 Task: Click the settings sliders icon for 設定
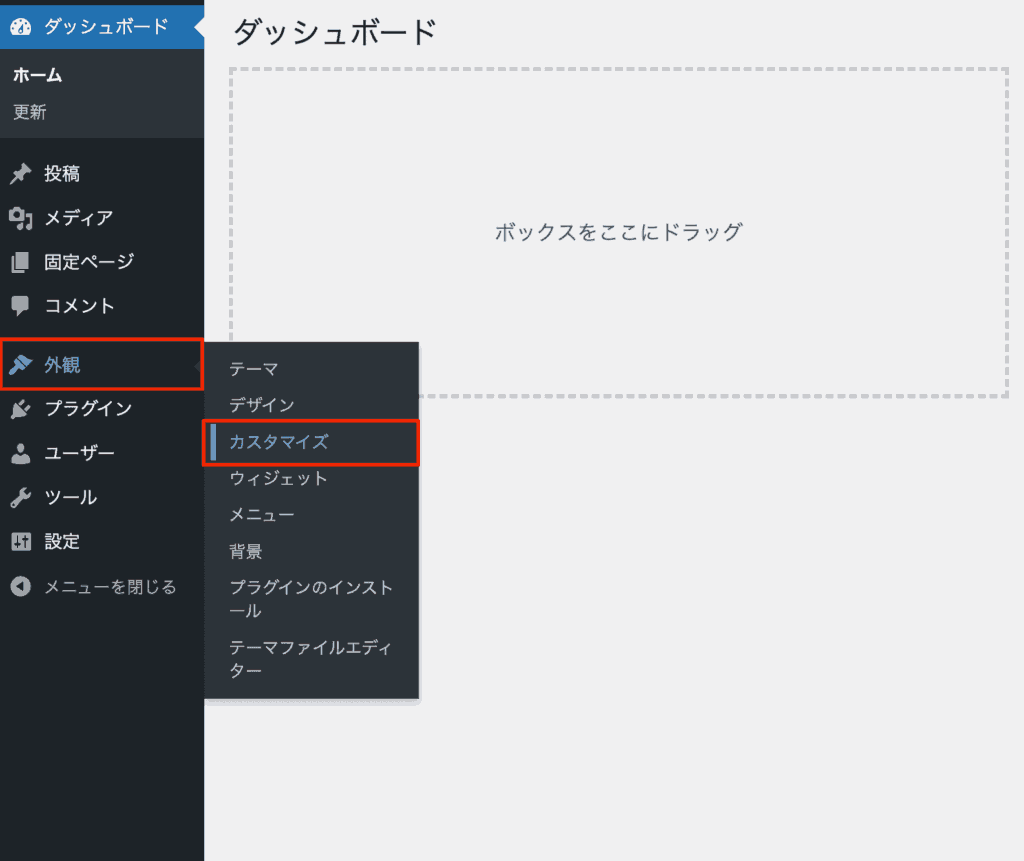coord(21,541)
